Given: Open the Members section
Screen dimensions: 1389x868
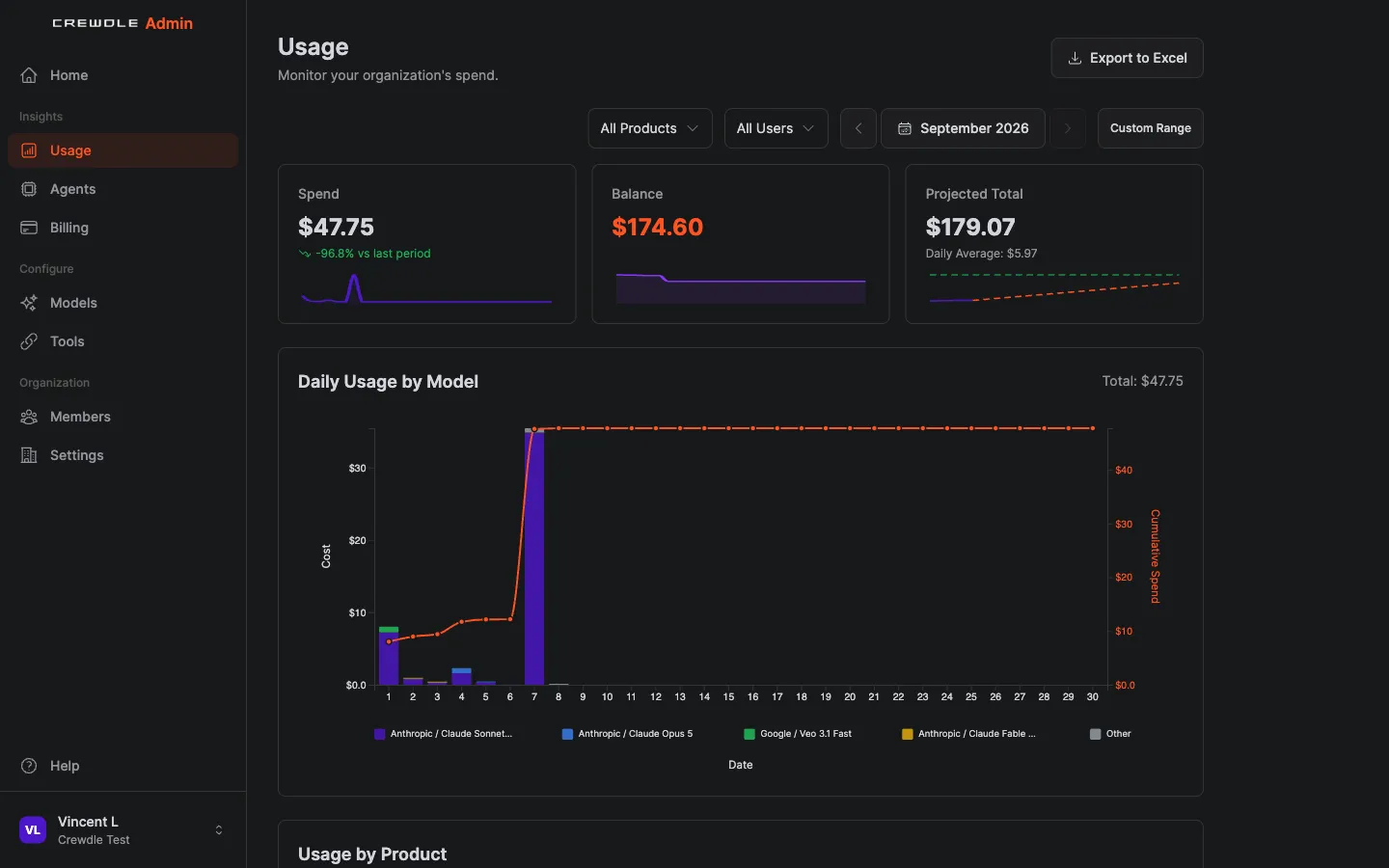Looking at the screenshot, I should tap(123, 417).
